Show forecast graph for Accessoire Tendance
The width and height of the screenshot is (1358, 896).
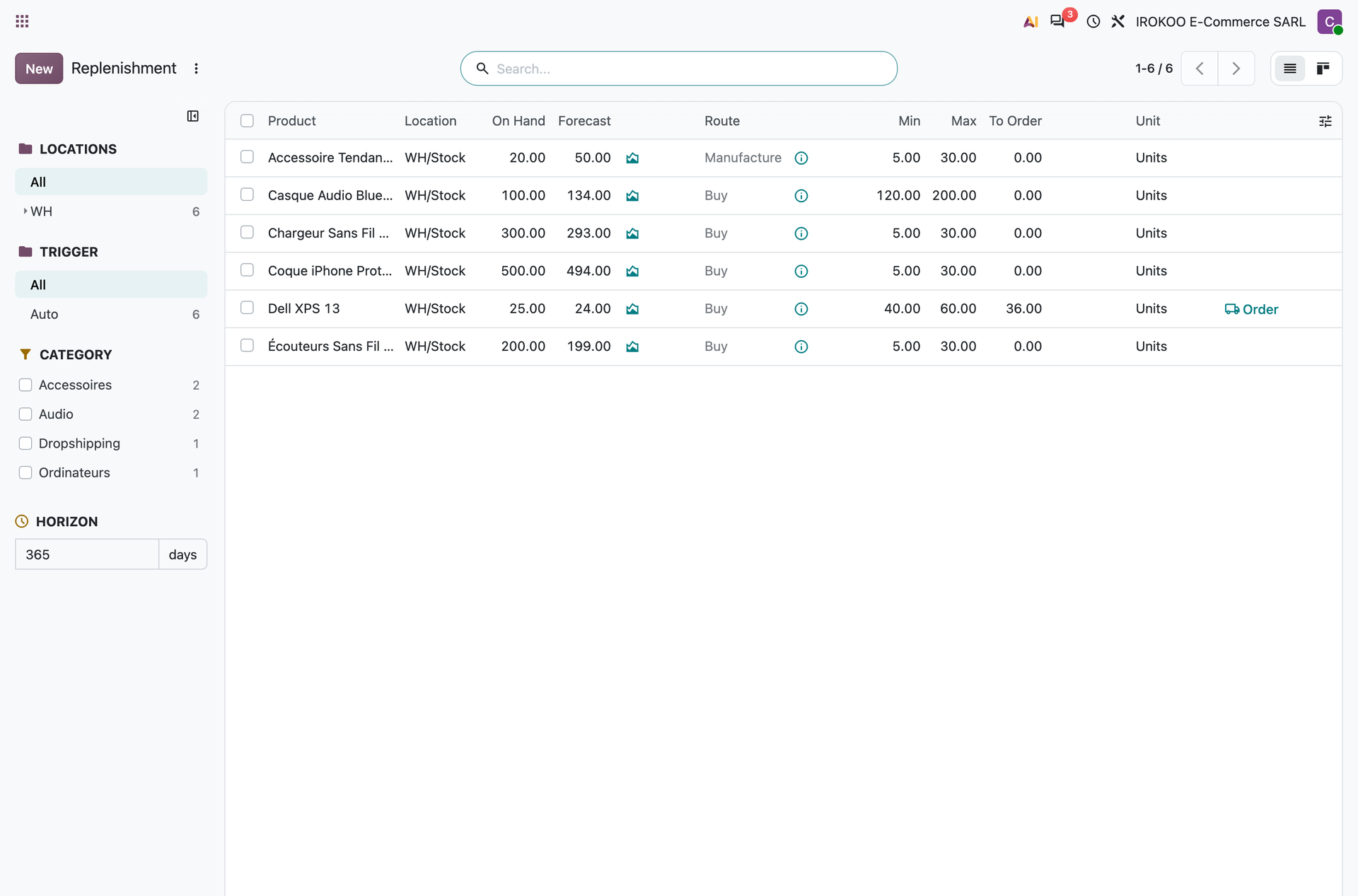click(632, 158)
